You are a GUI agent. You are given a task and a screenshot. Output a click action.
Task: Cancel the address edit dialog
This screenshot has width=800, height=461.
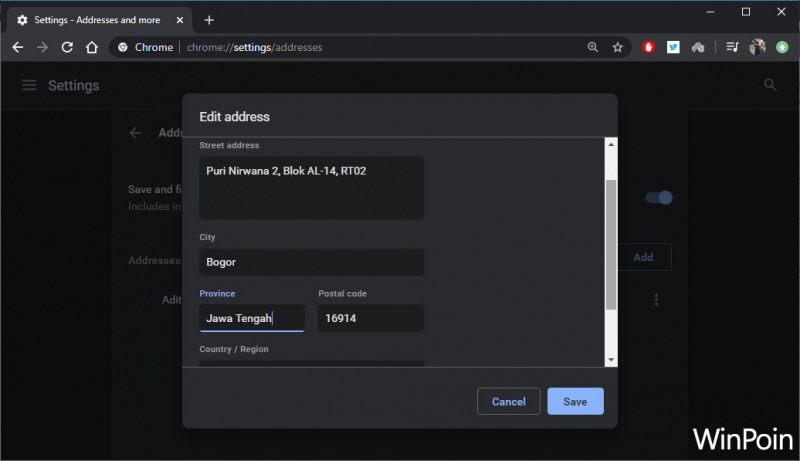[508, 401]
